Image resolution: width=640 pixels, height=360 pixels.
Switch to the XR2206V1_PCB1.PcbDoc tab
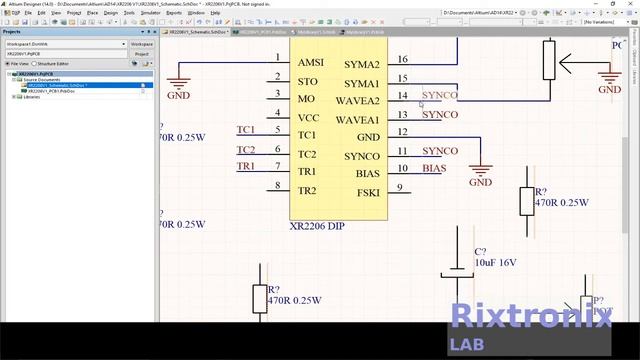(261, 32)
